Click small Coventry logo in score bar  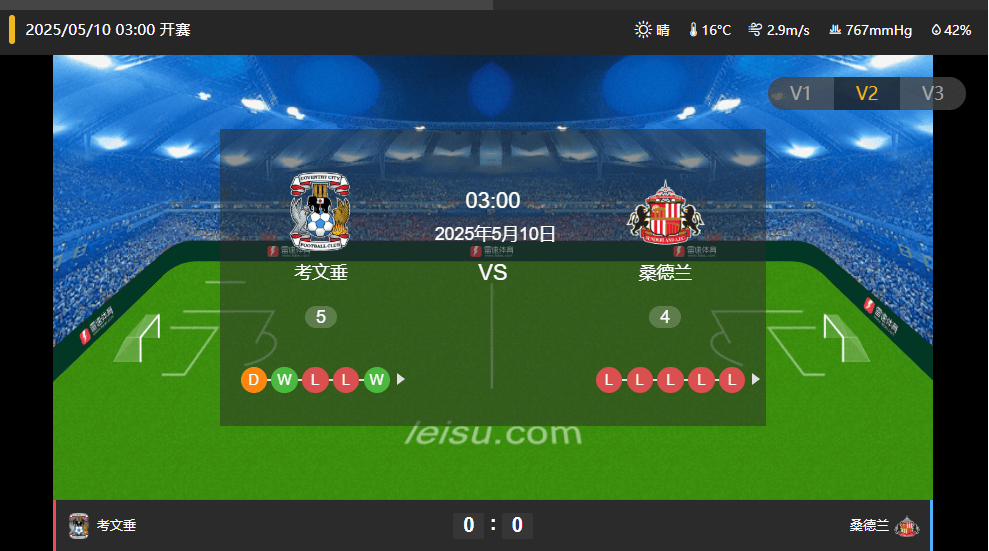(79, 525)
